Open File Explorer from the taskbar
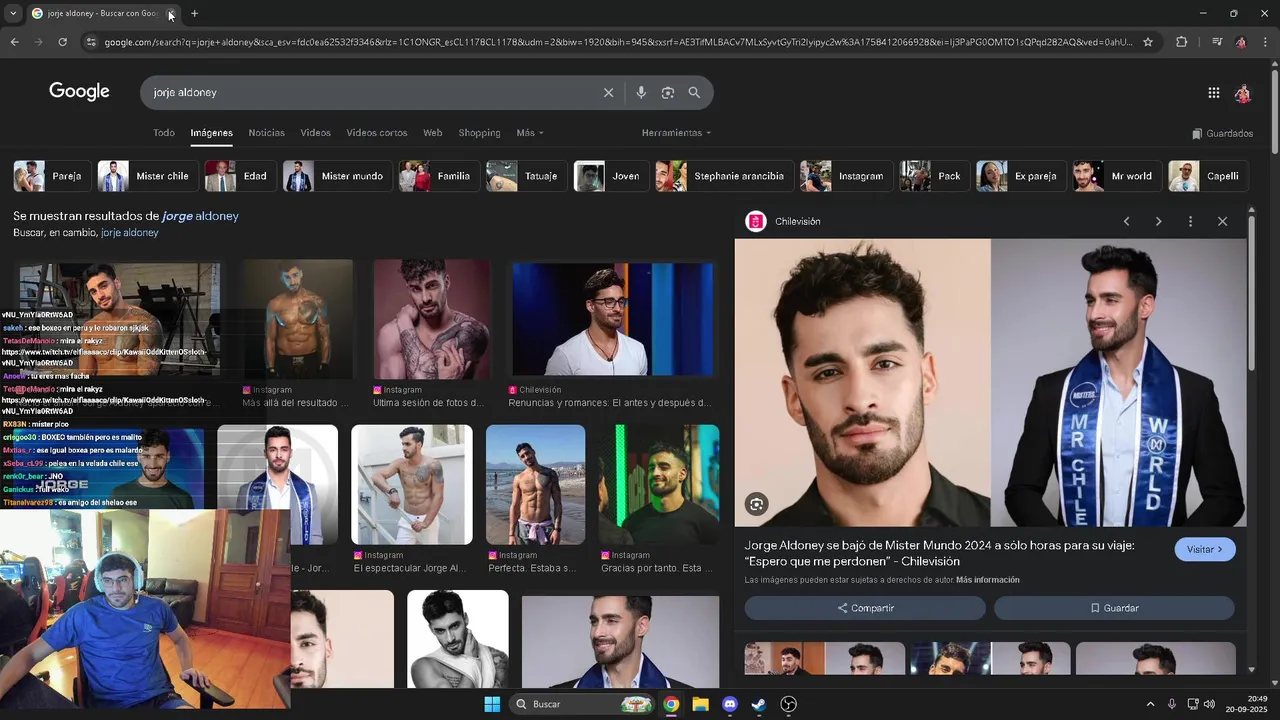This screenshot has width=1280, height=720. (700, 704)
